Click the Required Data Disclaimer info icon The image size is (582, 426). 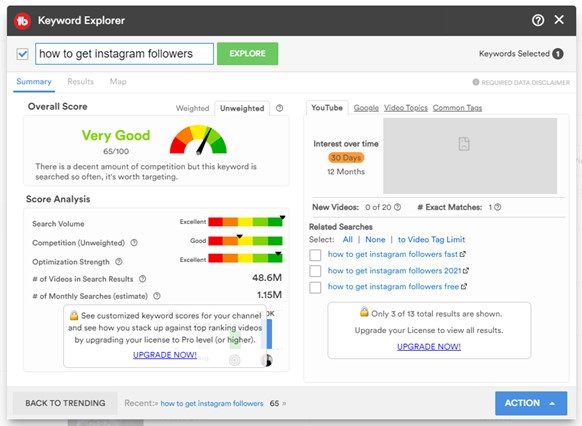(475, 82)
